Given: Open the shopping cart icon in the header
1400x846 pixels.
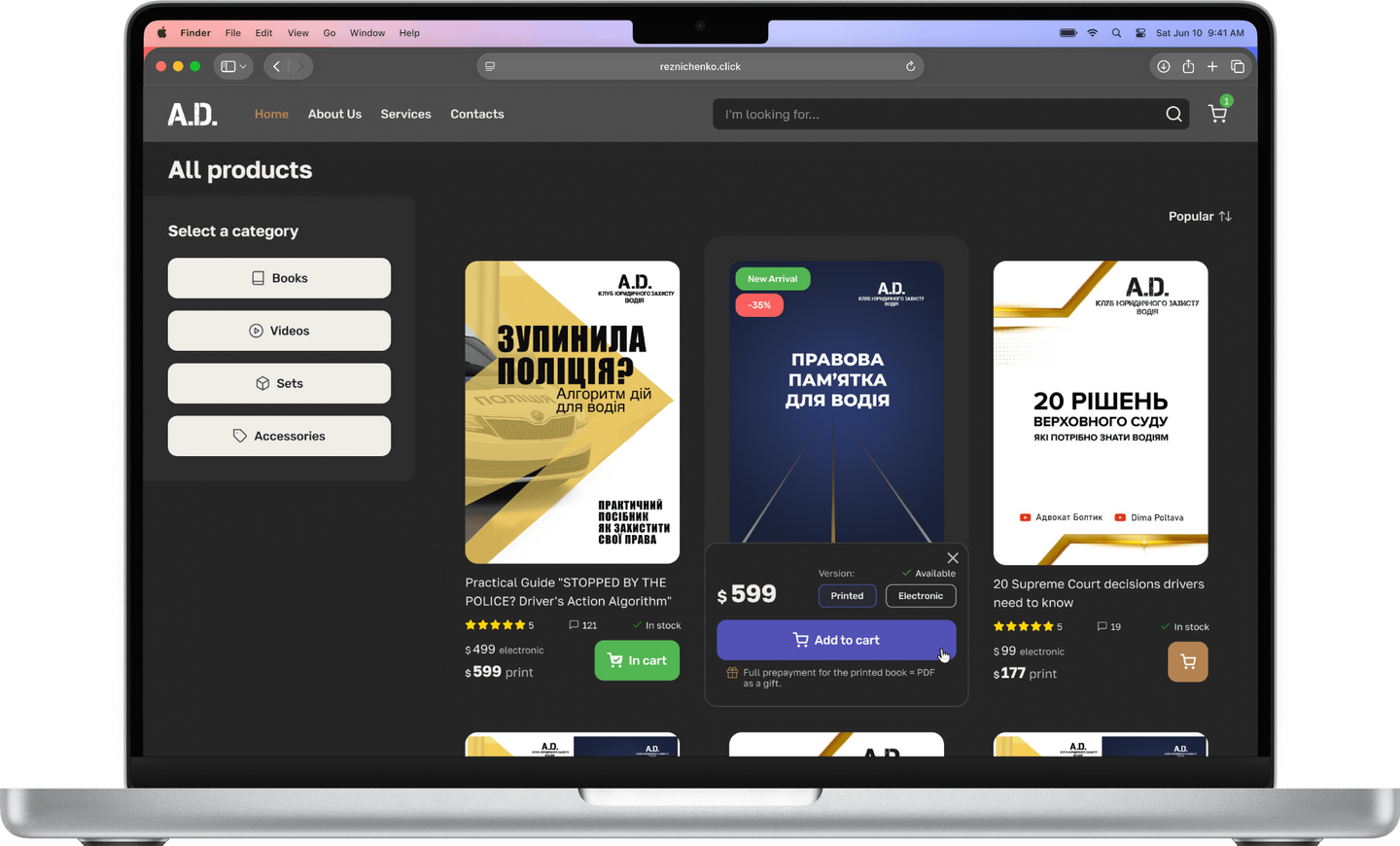Looking at the screenshot, I should (x=1217, y=114).
